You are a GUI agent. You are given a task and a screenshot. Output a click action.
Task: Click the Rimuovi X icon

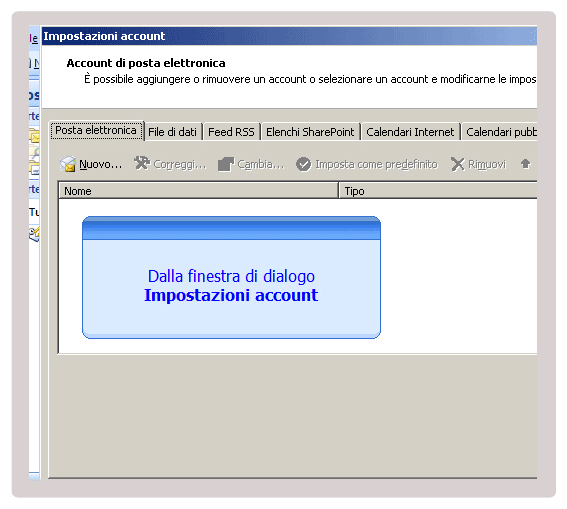coord(458,164)
